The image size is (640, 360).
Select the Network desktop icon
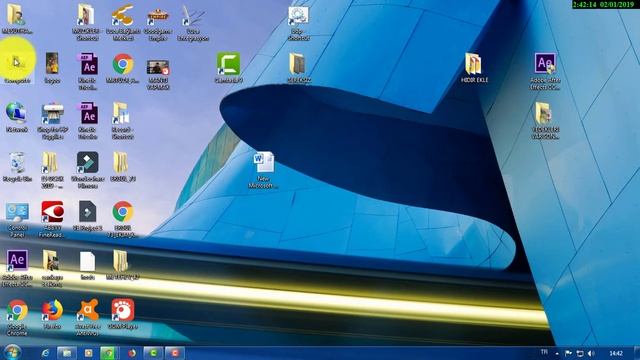coord(16,113)
